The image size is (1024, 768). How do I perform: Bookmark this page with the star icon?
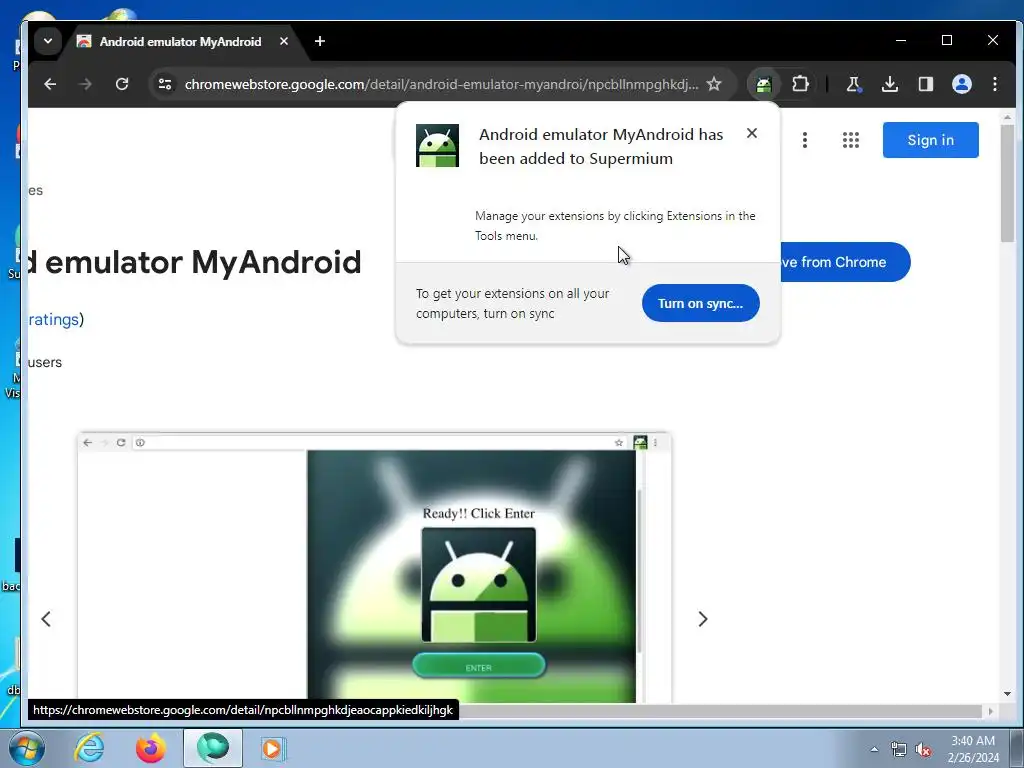point(714,84)
